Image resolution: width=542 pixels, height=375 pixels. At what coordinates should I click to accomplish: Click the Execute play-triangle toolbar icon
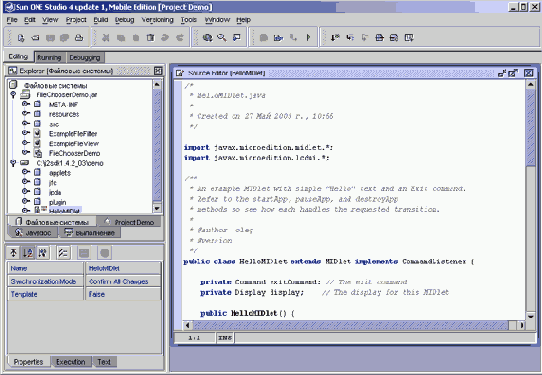point(308,38)
